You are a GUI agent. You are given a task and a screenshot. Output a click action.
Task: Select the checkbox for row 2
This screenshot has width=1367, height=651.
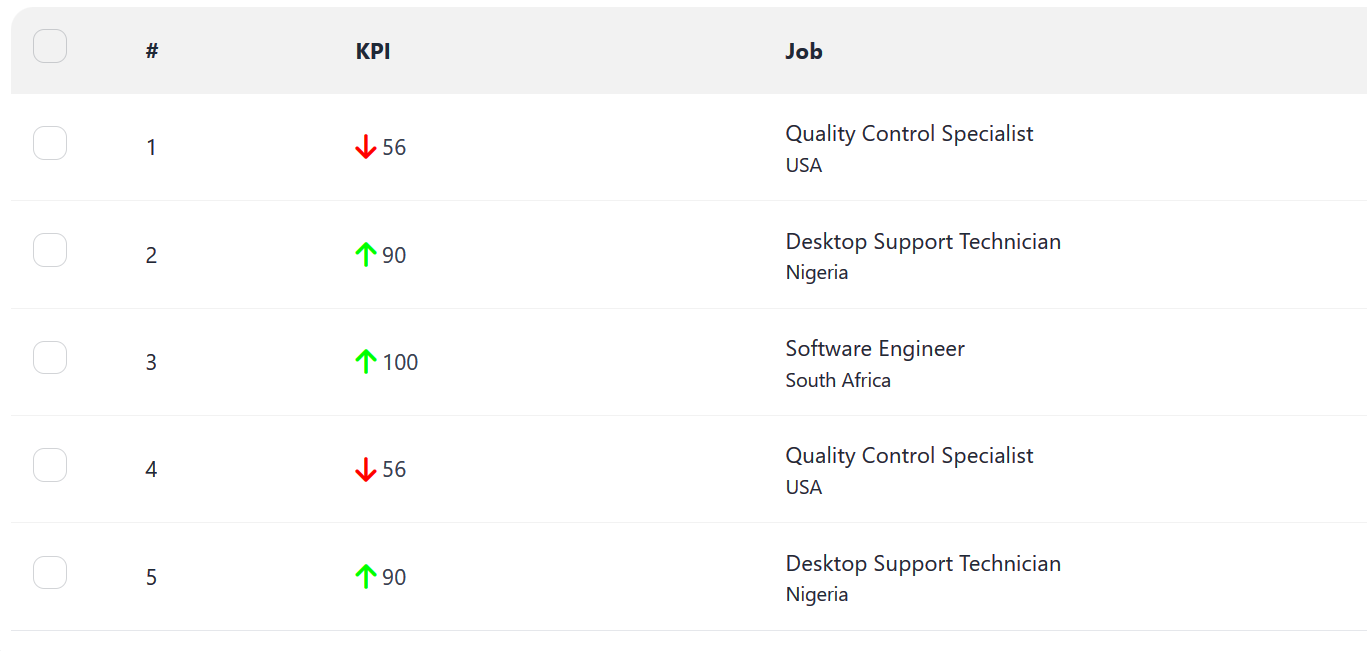(x=50, y=250)
